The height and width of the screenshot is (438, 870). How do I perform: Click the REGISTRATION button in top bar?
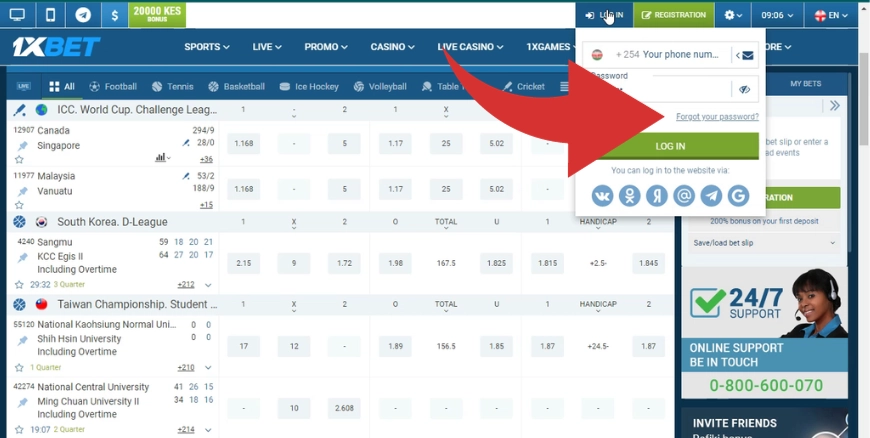tap(674, 15)
